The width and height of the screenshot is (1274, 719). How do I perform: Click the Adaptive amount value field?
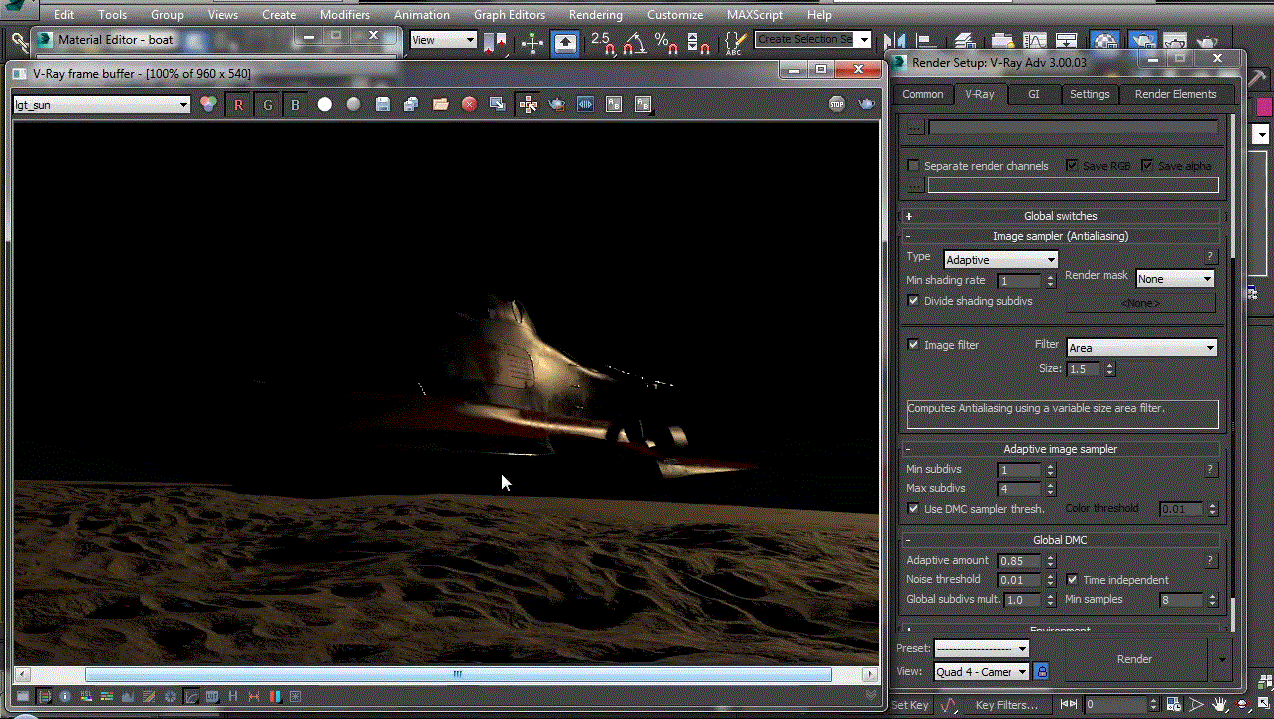tap(1019, 561)
